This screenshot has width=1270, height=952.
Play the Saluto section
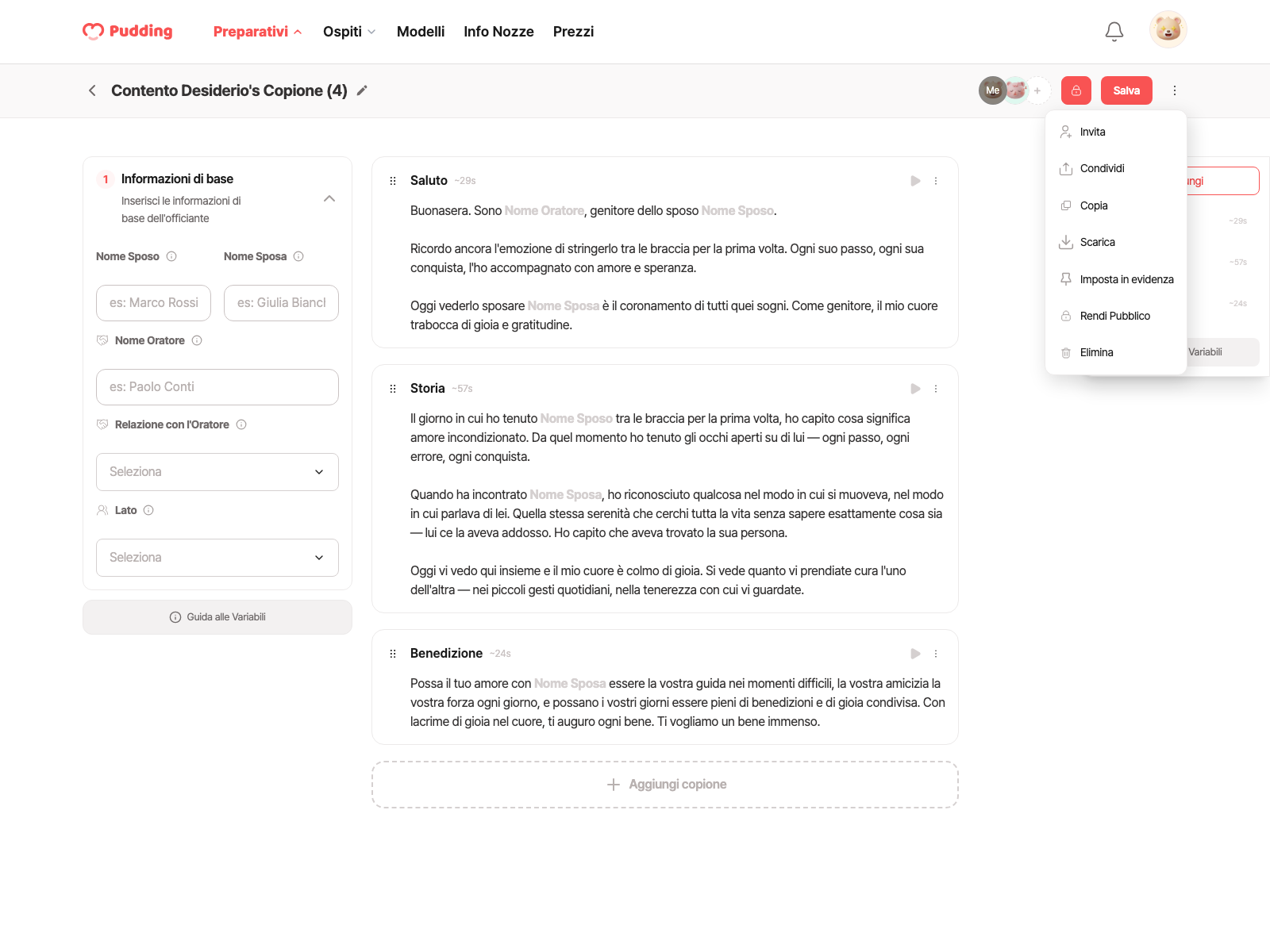[x=915, y=181]
